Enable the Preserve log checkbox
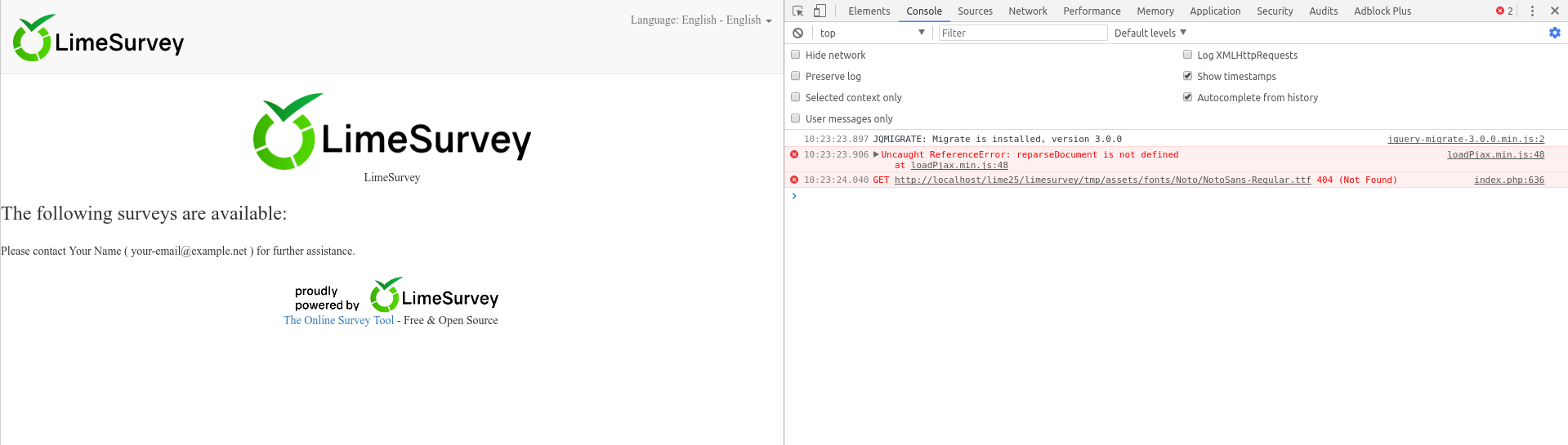 point(796,76)
